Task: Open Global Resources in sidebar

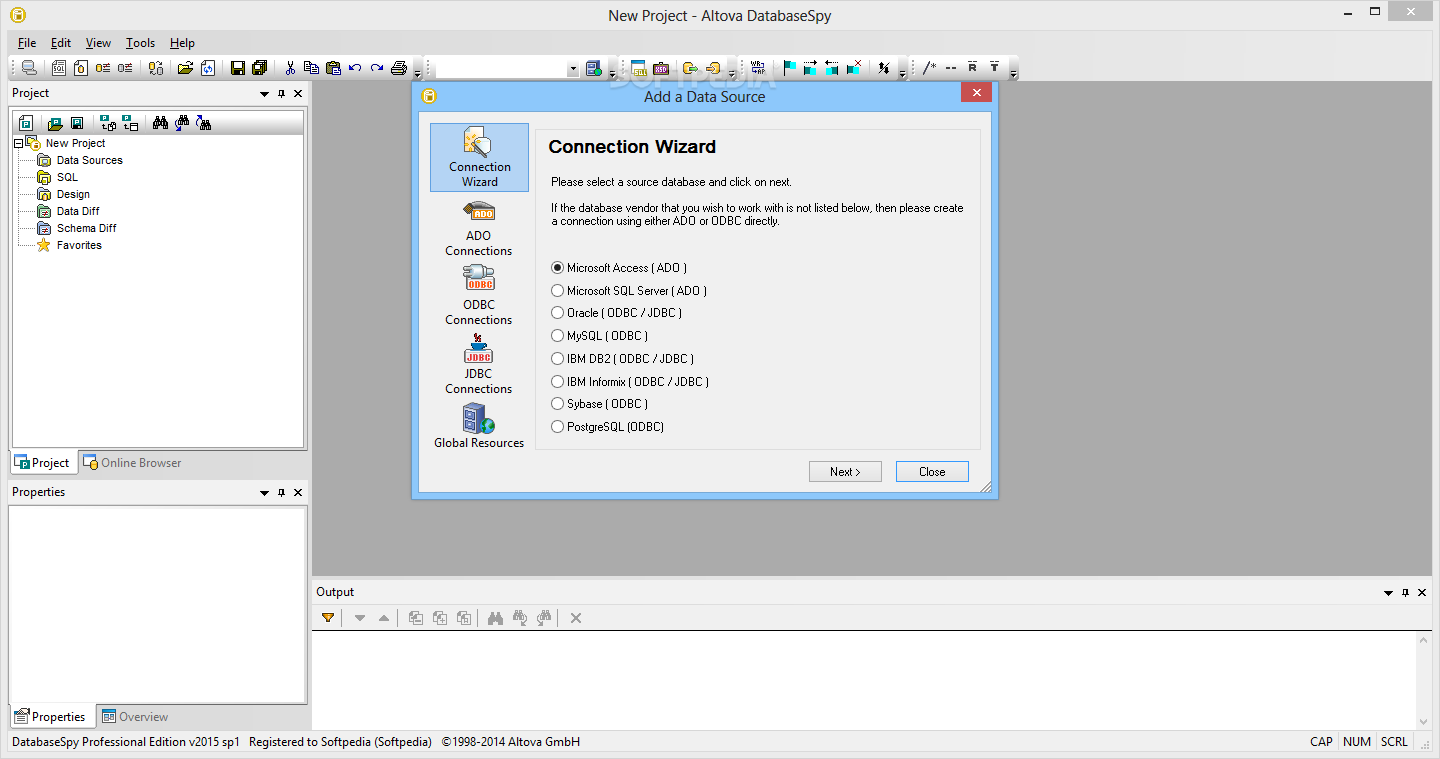Action: (479, 426)
